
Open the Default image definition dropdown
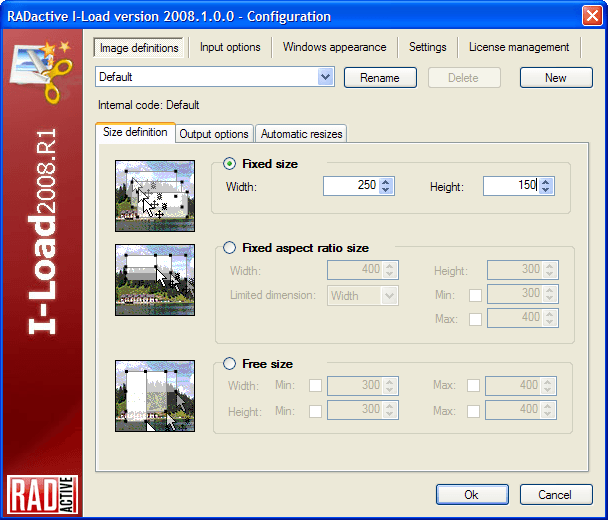pos(325,77)
